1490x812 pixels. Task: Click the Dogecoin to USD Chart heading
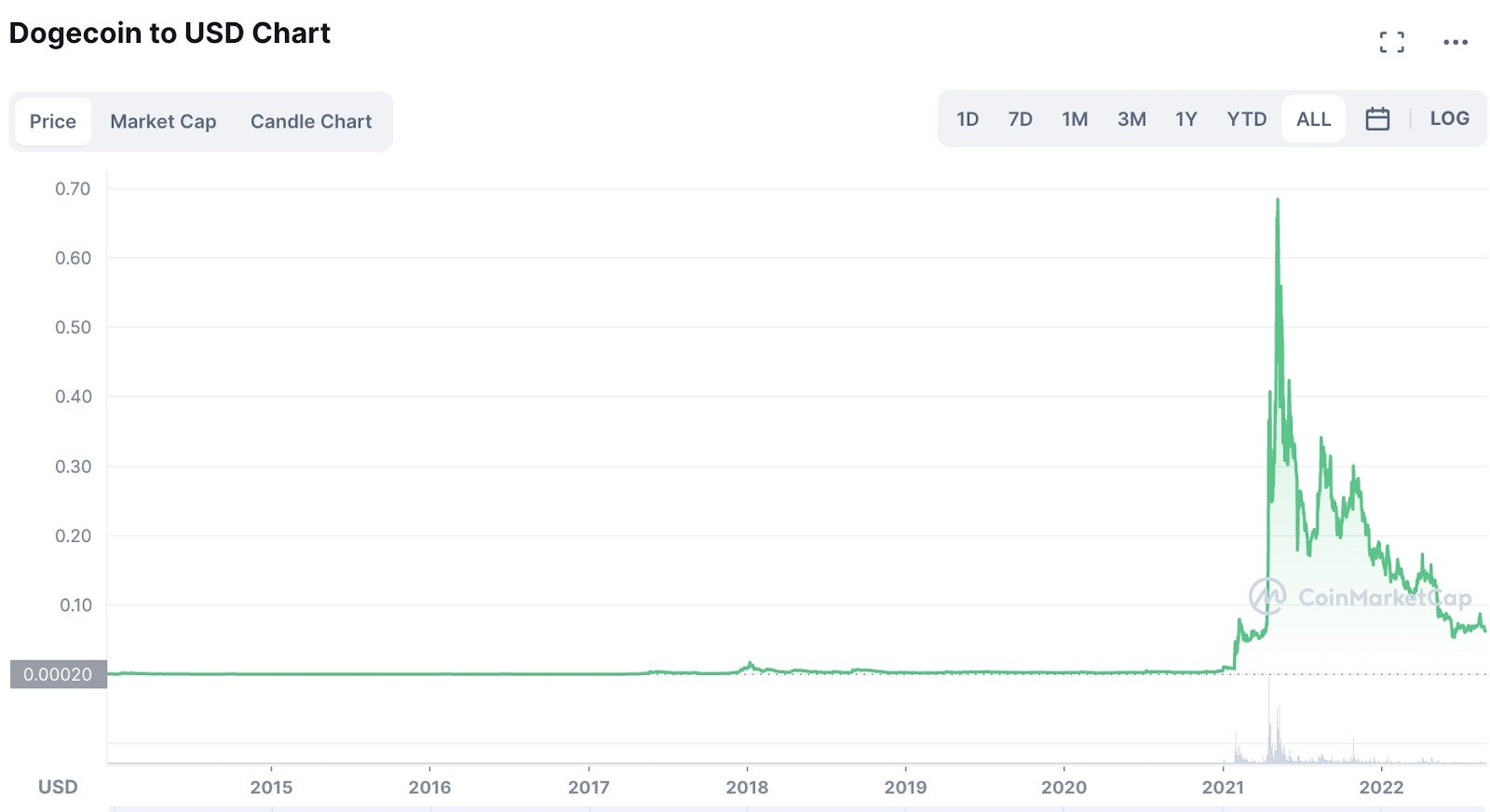tap(169, 34)
